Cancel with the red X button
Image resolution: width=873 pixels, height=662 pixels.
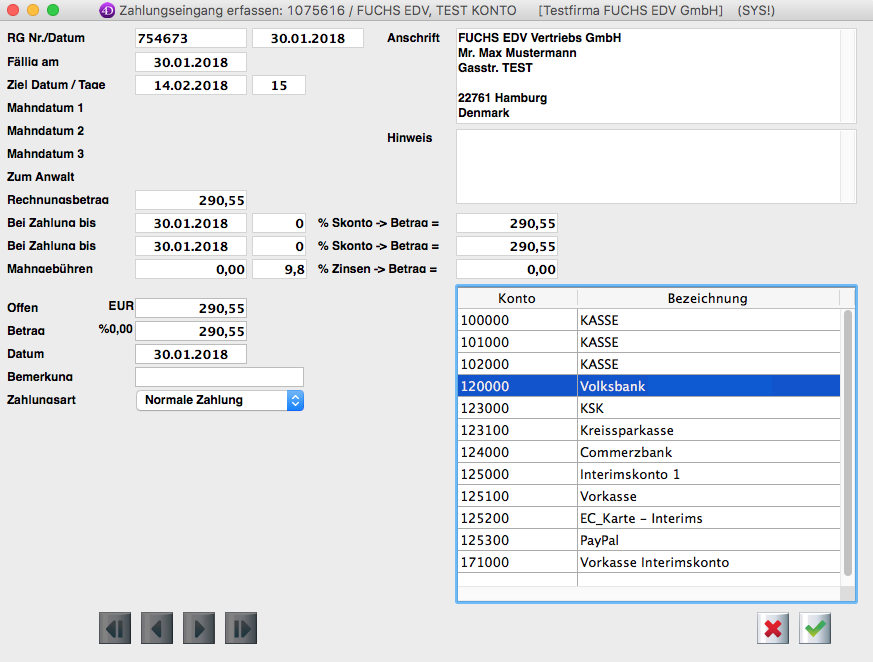773,628
